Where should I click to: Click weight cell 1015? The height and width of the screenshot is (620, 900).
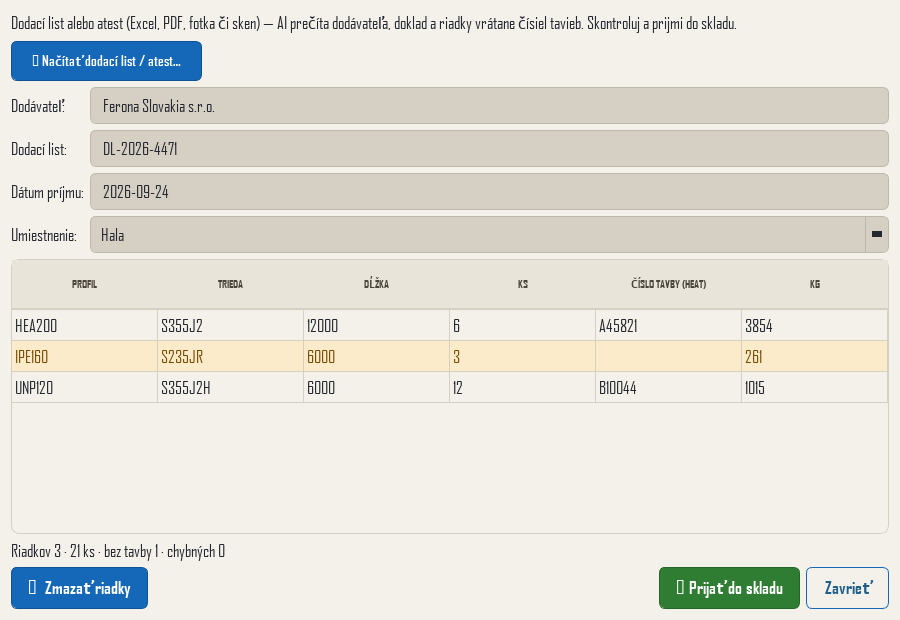tap(814, 388)
